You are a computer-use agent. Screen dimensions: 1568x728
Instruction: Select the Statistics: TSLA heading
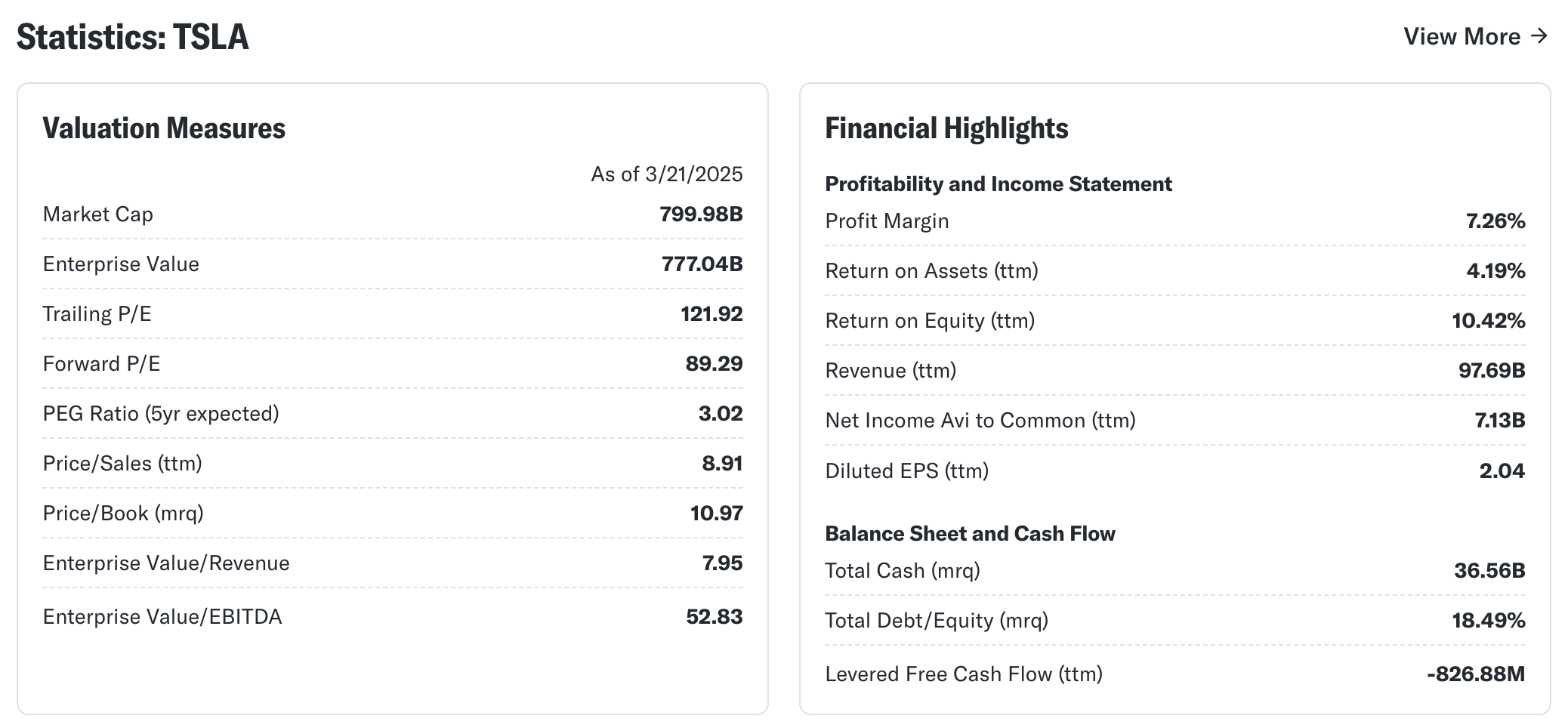click(x=133, y=37)
